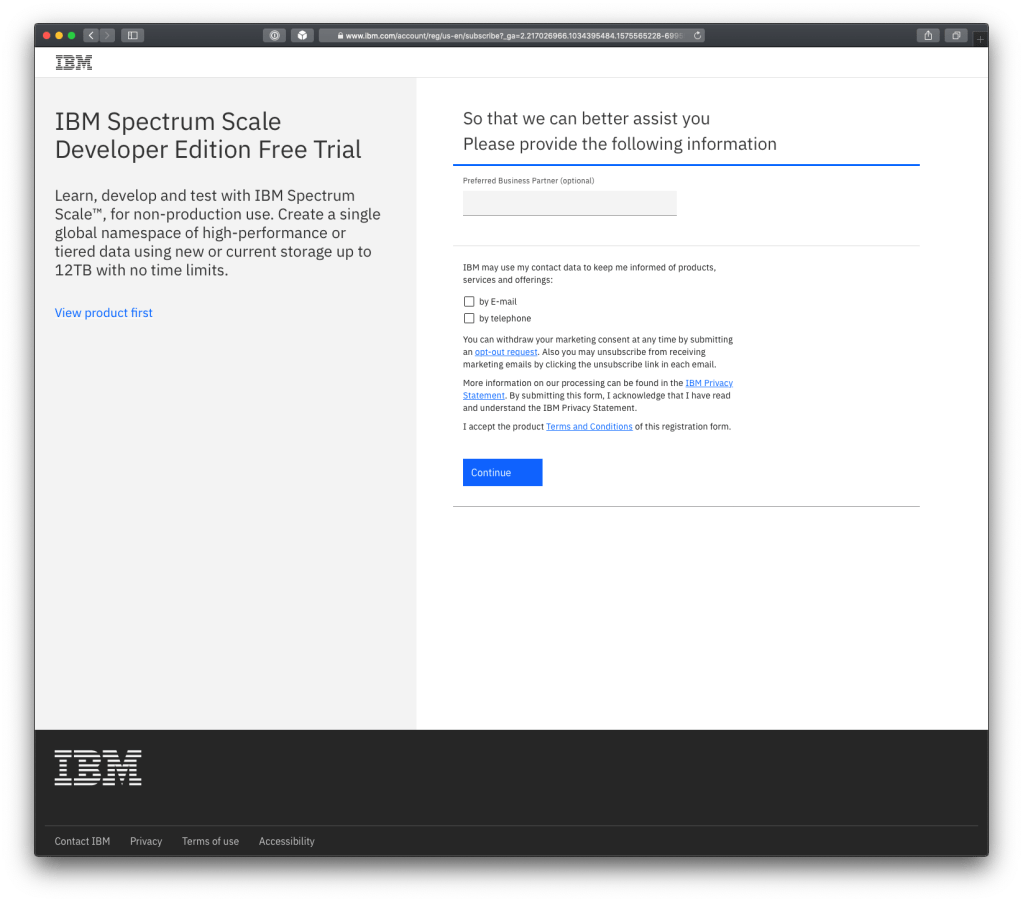This screenshot has width=1023, height=902.
Task: Toggle the Safari sidebar button
Action: (x=132, y=36)
